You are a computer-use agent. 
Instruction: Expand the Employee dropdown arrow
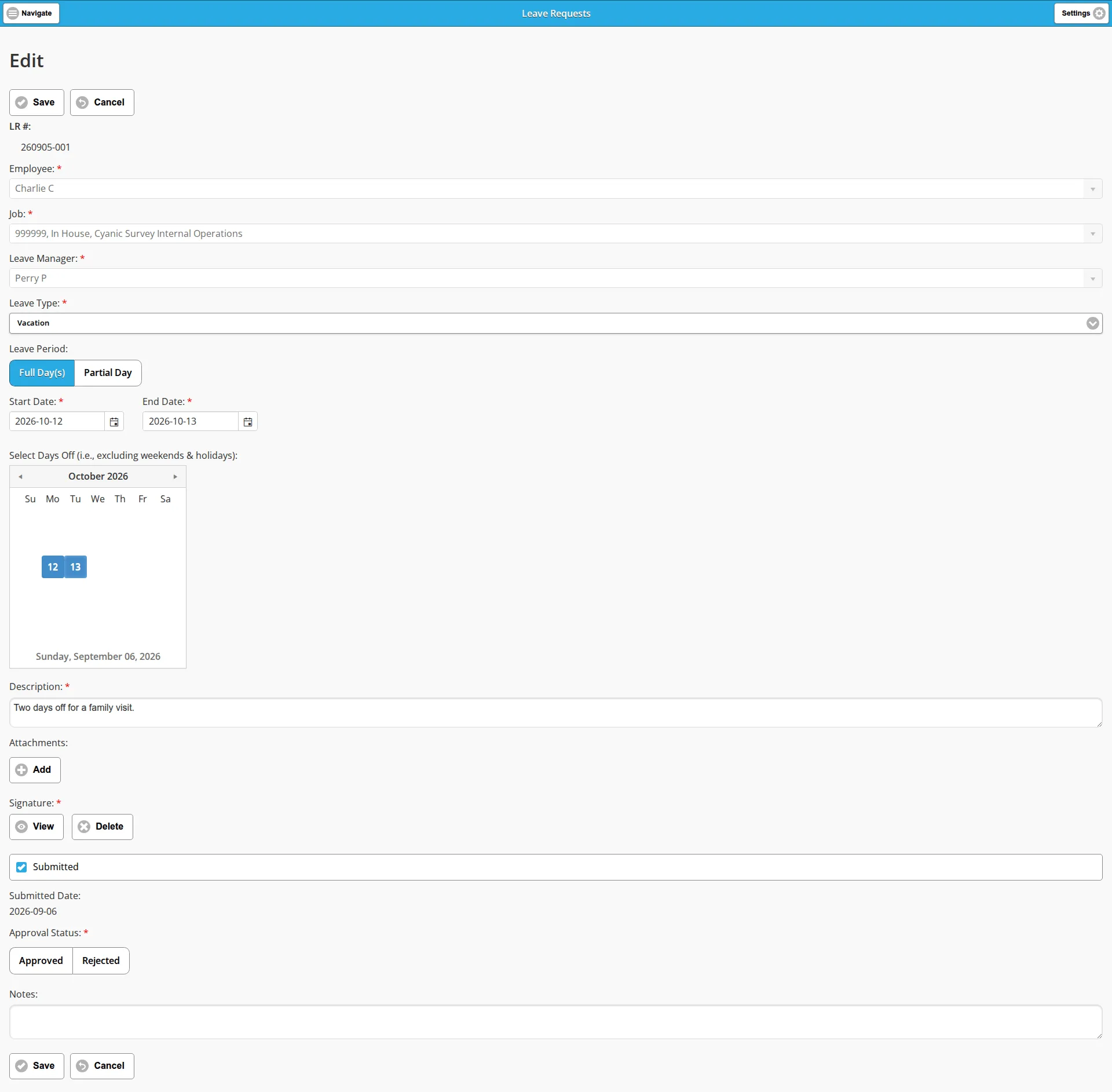click(1092, 189)
